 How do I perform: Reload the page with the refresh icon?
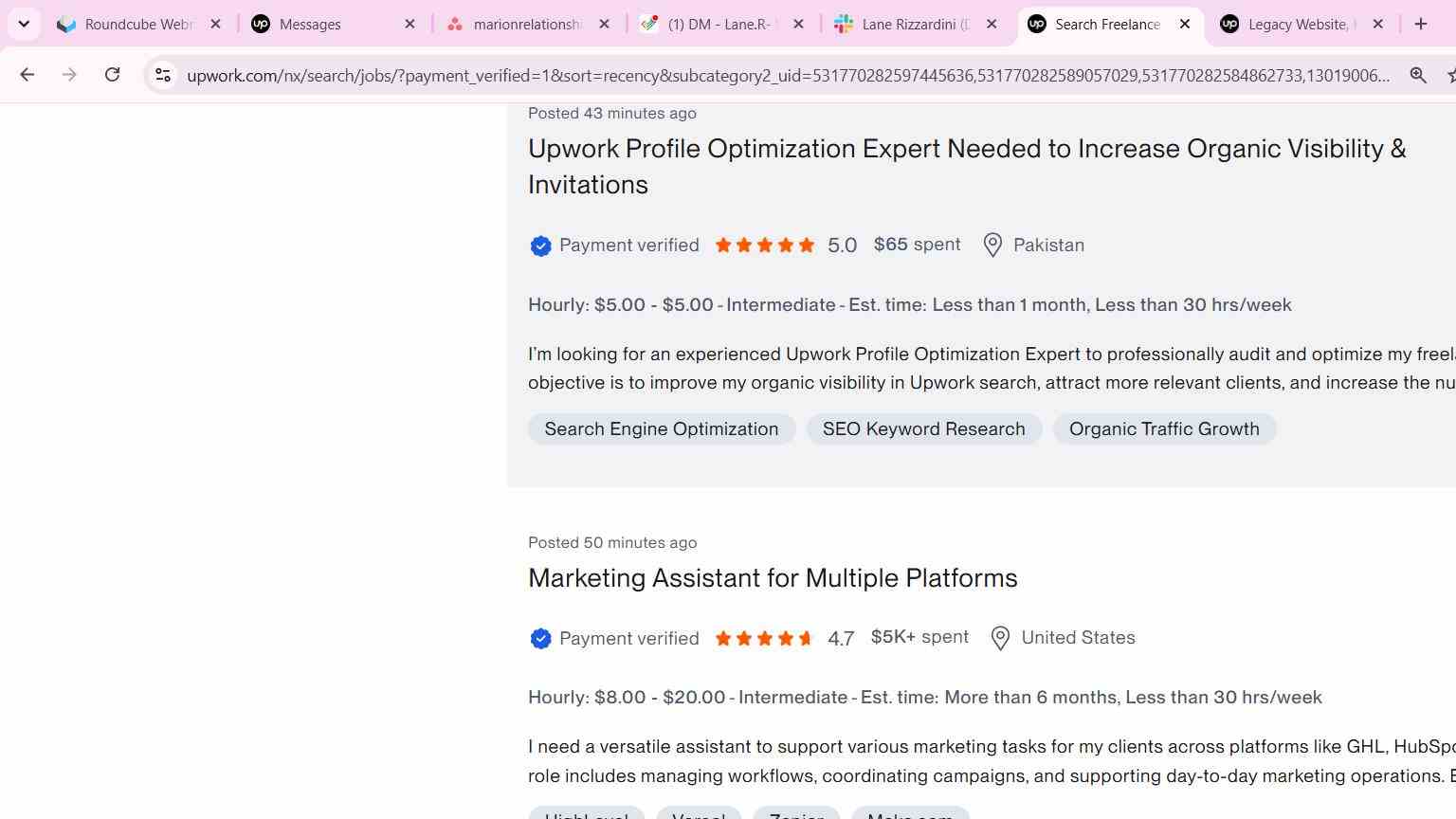(112, 75)
